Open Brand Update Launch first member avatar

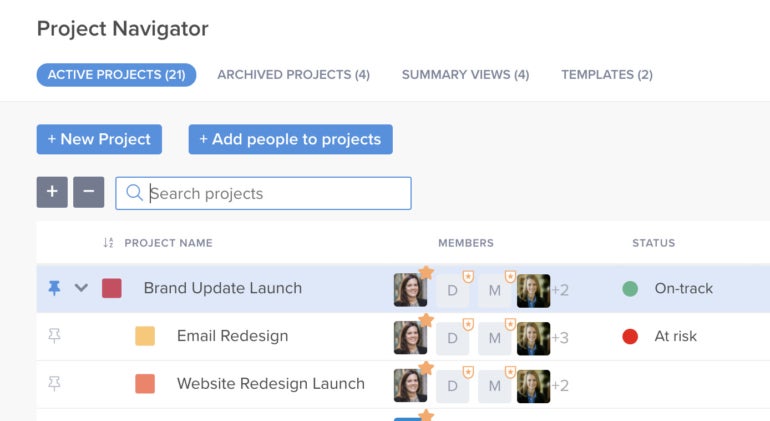(x=410, y=290)
